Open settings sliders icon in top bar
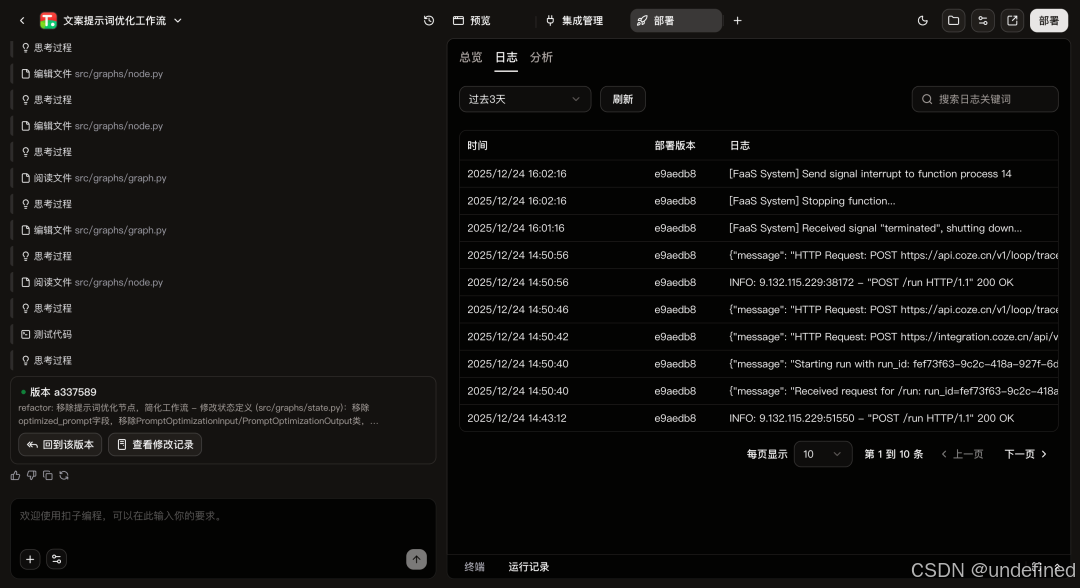Screen dimensions: 1080x588 point(983,21)
